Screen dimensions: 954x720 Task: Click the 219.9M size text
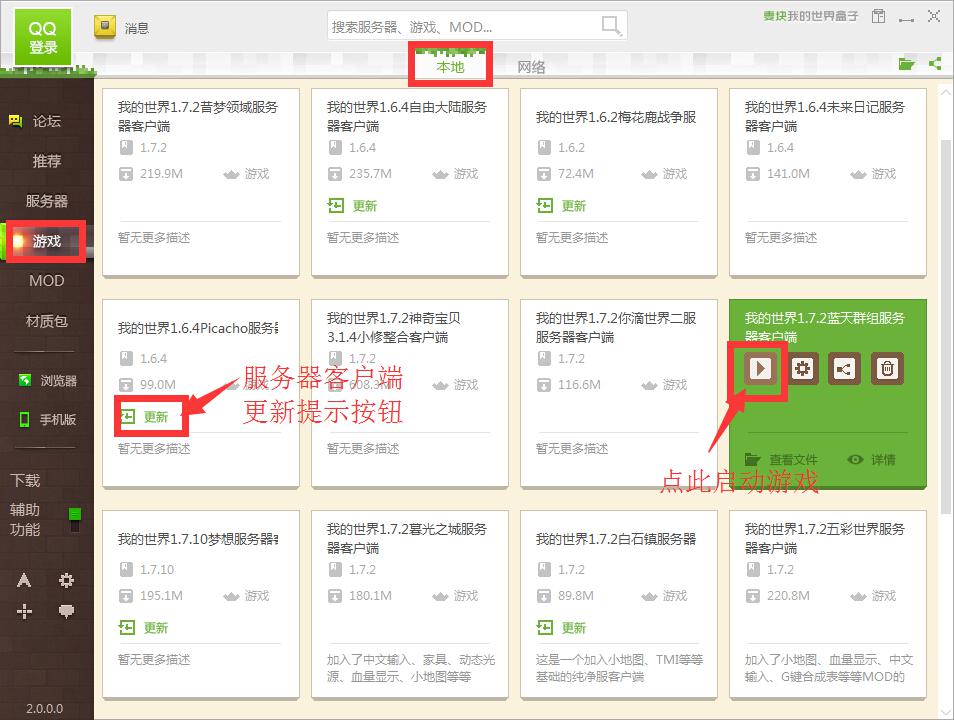(x=161, y=173)
